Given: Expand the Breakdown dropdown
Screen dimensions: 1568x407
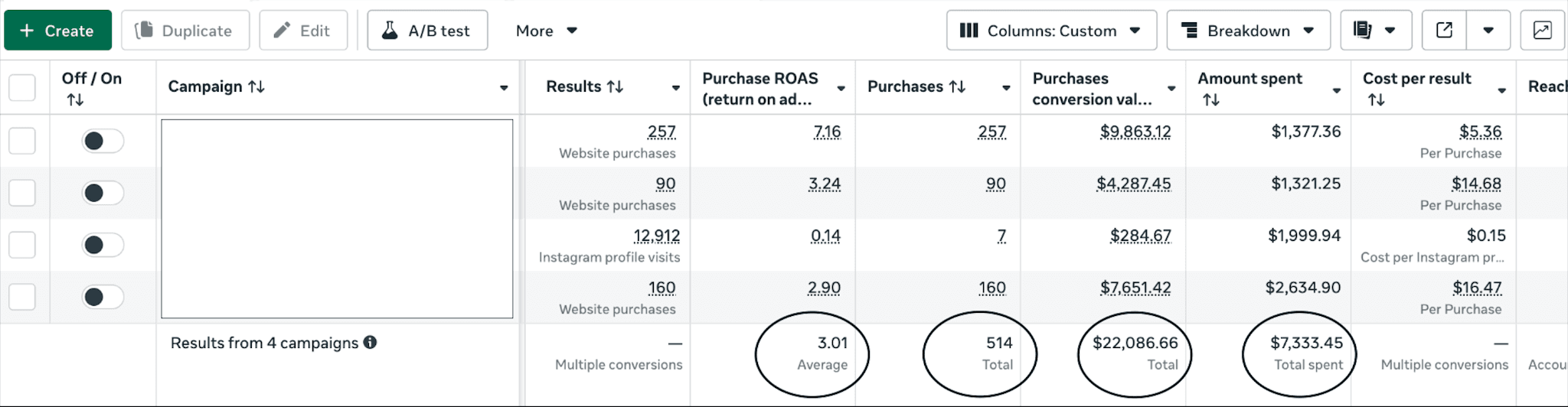Looking at the screenshot, I should (x=1248, y=31).
